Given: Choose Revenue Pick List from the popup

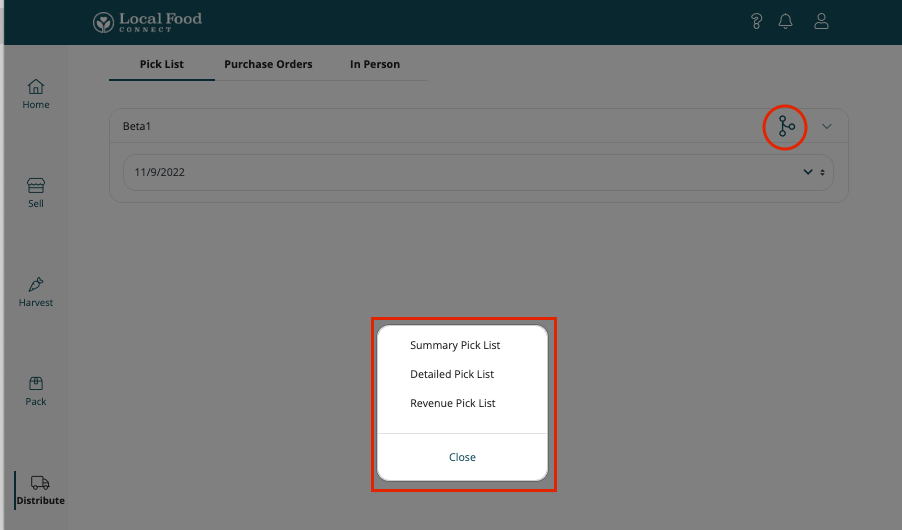Looking at the screenshot, I should coord(453,403).
